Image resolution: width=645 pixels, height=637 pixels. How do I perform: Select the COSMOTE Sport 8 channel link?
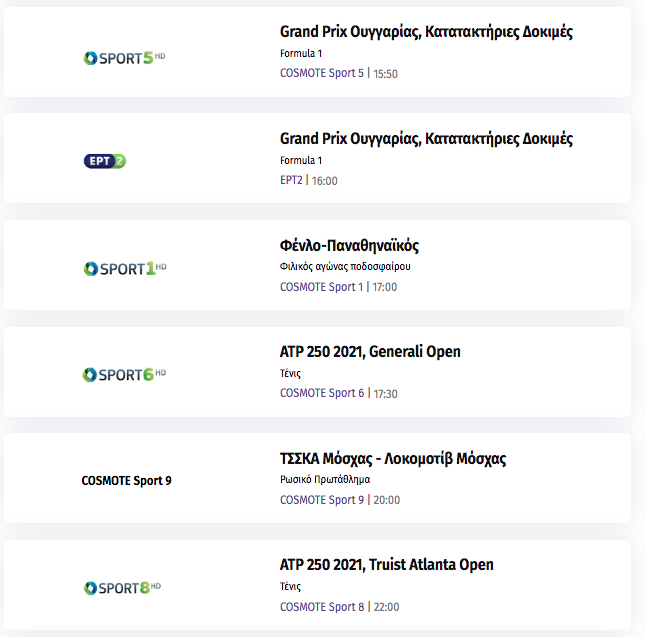coord(322,607)
